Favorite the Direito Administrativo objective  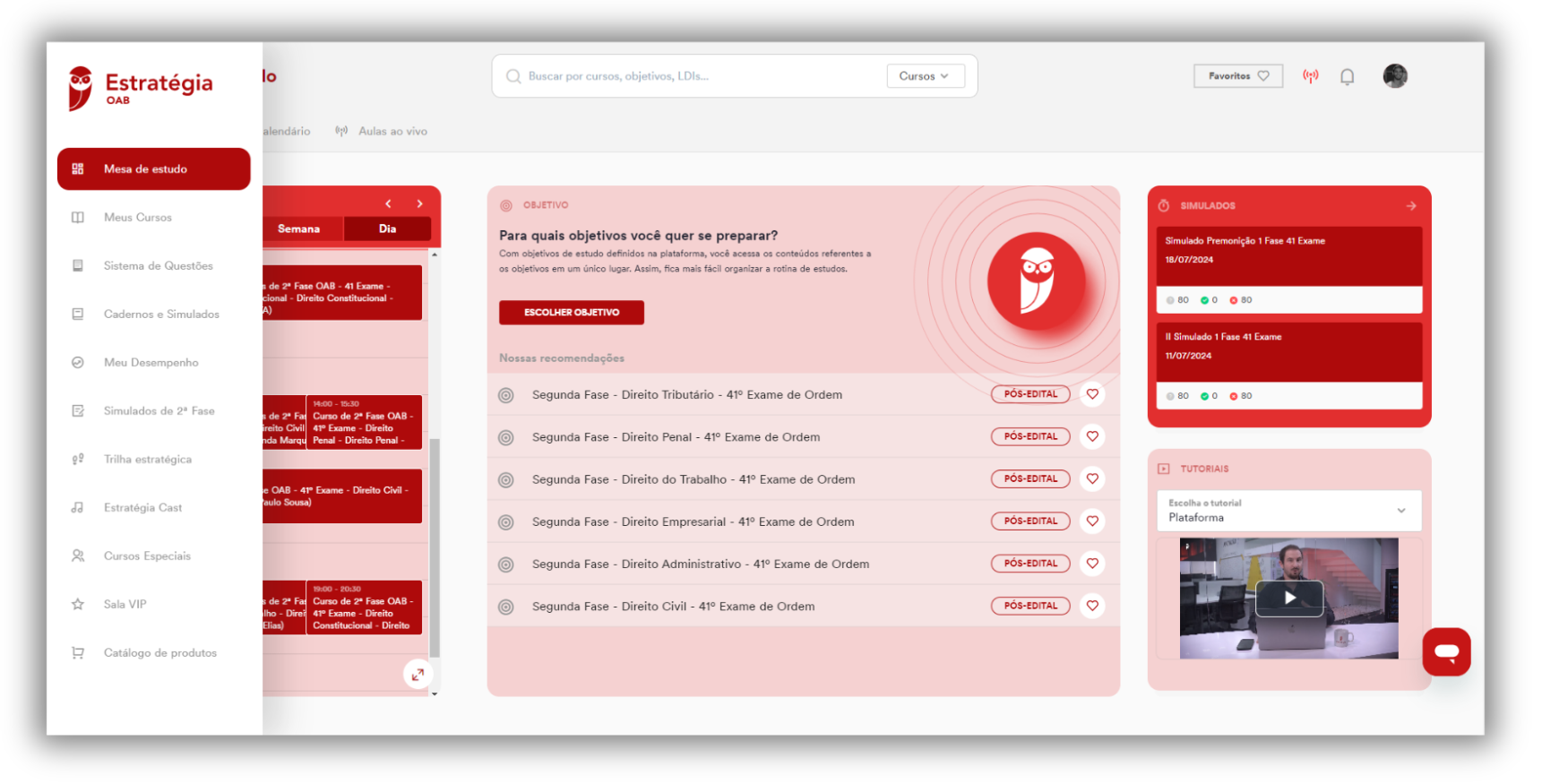[x=1092, y=564]
